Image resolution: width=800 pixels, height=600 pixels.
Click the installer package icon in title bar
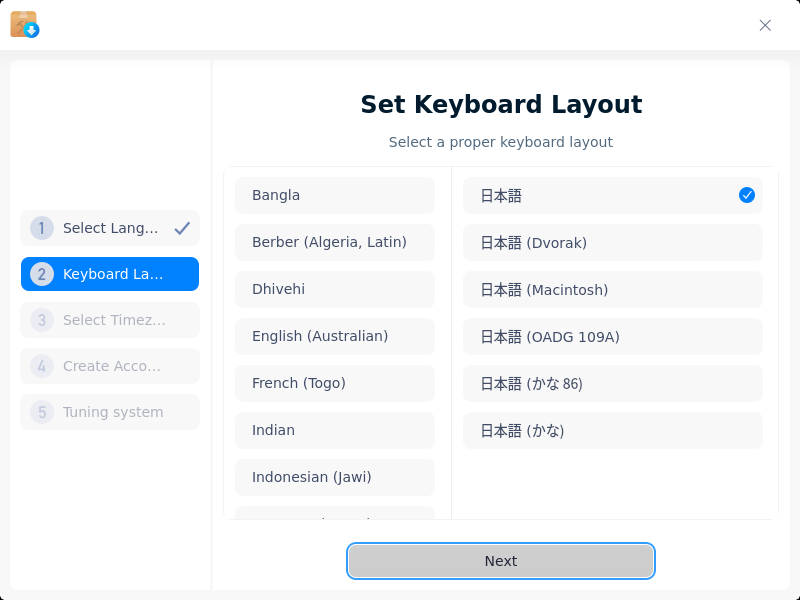24,24
